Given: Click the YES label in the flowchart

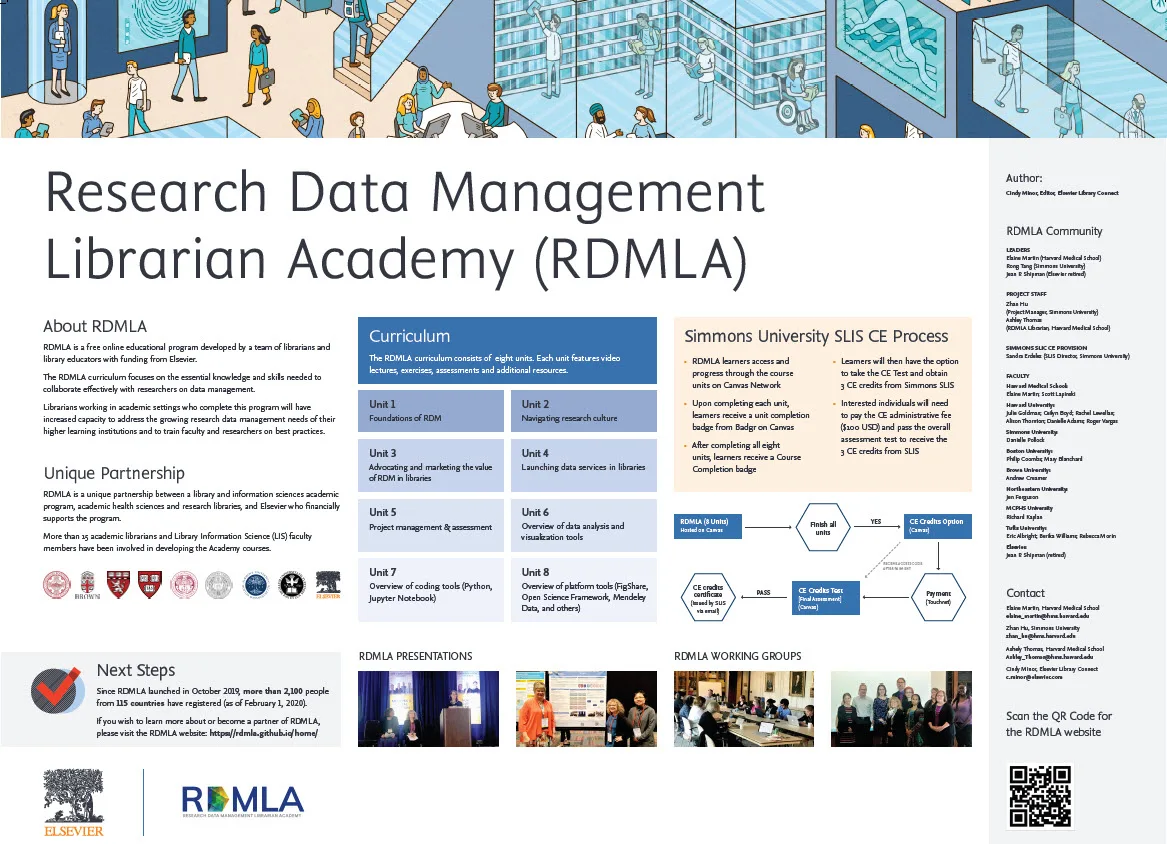Looking at the screenshot, I should [x=876, y=522].
